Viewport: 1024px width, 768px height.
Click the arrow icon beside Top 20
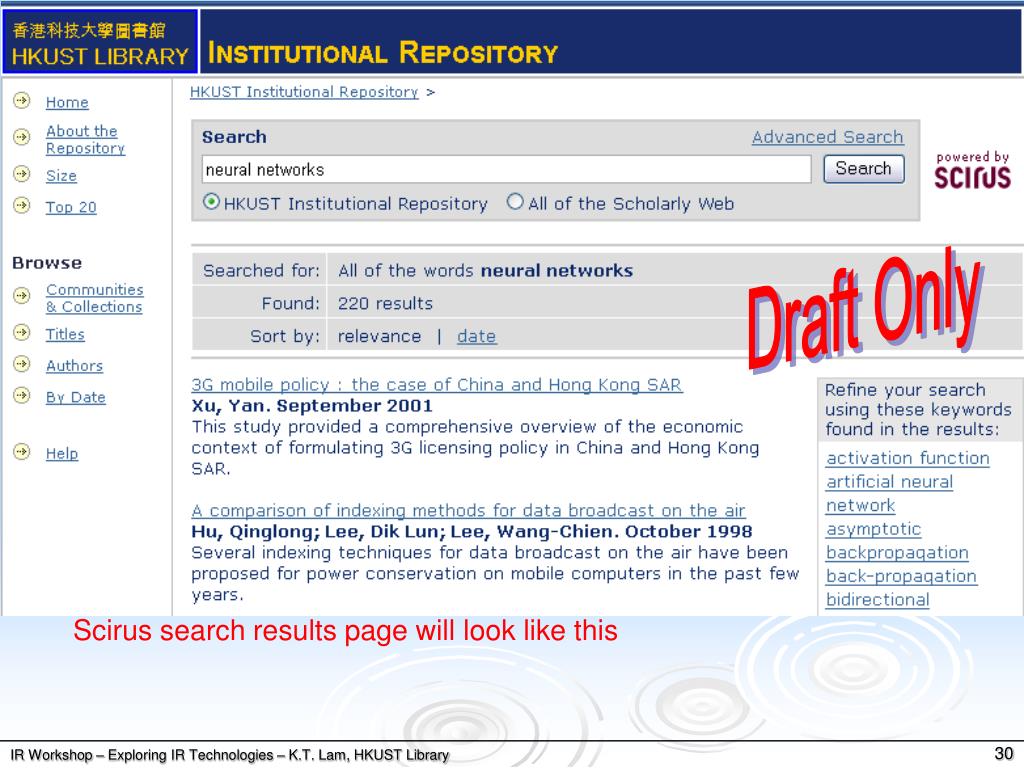[22, 206]
